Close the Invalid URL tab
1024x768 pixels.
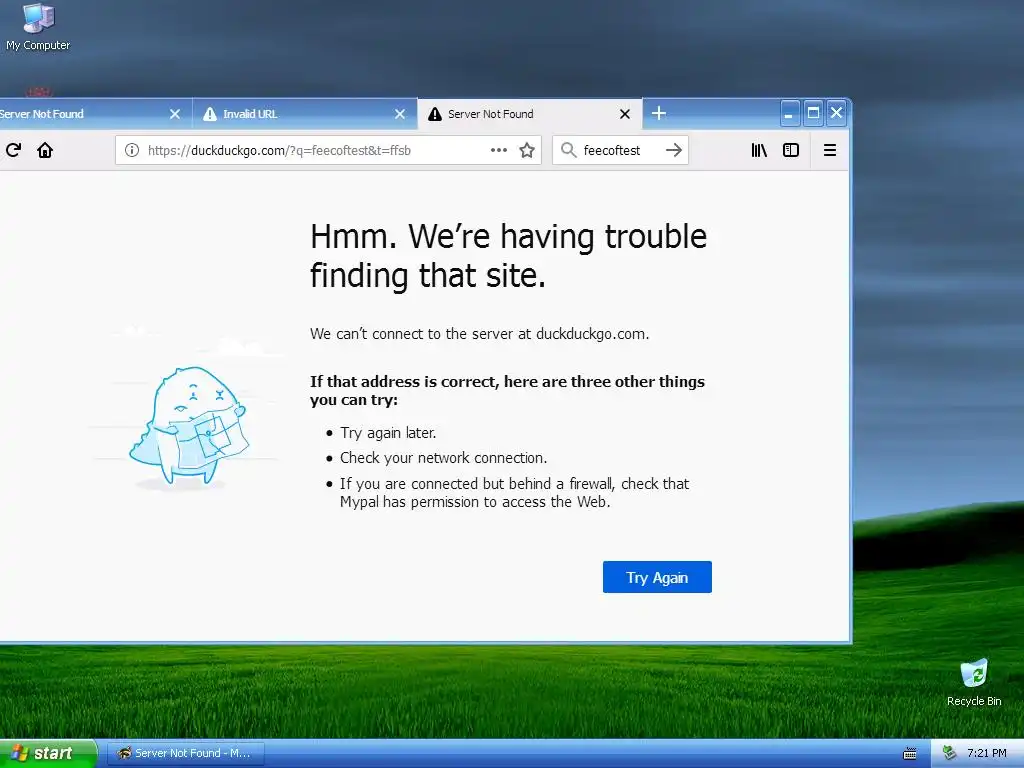pyautogui.click(x=400, y=114)
